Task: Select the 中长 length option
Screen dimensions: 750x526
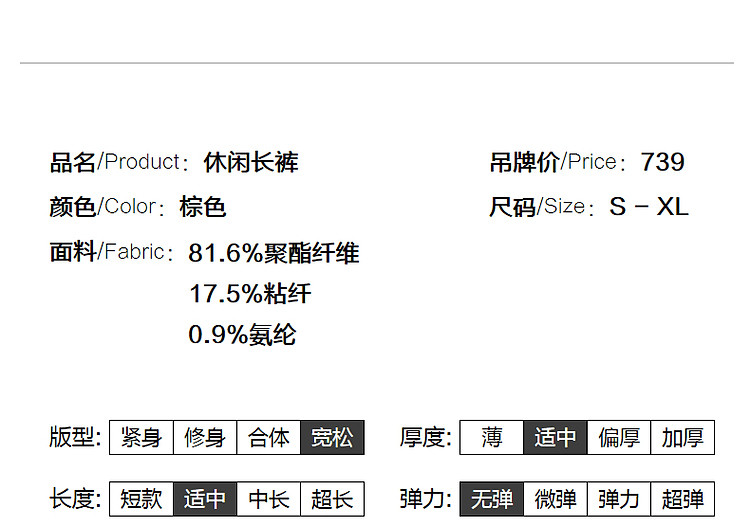Action: 269,499
